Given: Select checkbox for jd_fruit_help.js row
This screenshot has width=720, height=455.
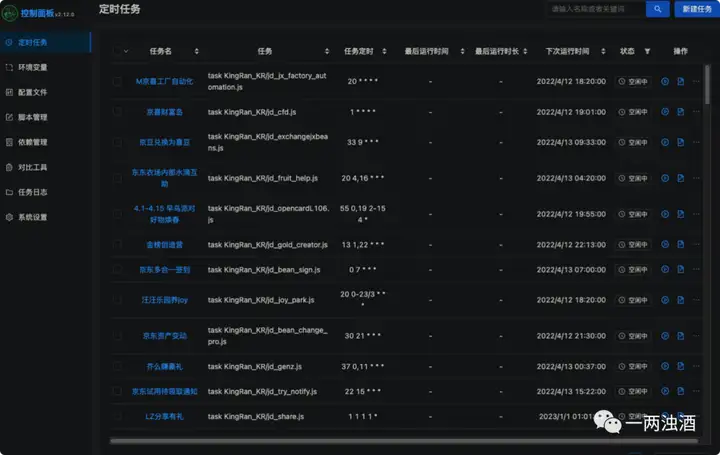Looking at the screenshot, I should [118, 178].
